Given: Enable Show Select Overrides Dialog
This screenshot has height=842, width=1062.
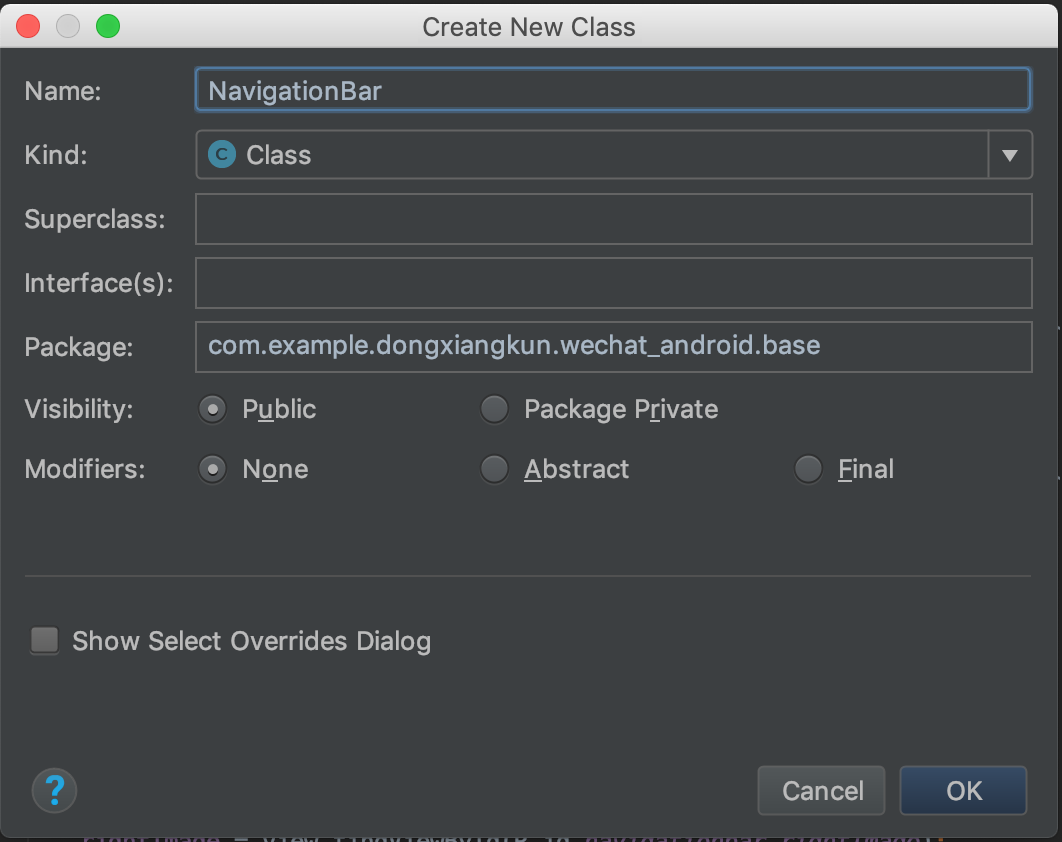Looking at the screenshot, I should [x=44, y=641].
